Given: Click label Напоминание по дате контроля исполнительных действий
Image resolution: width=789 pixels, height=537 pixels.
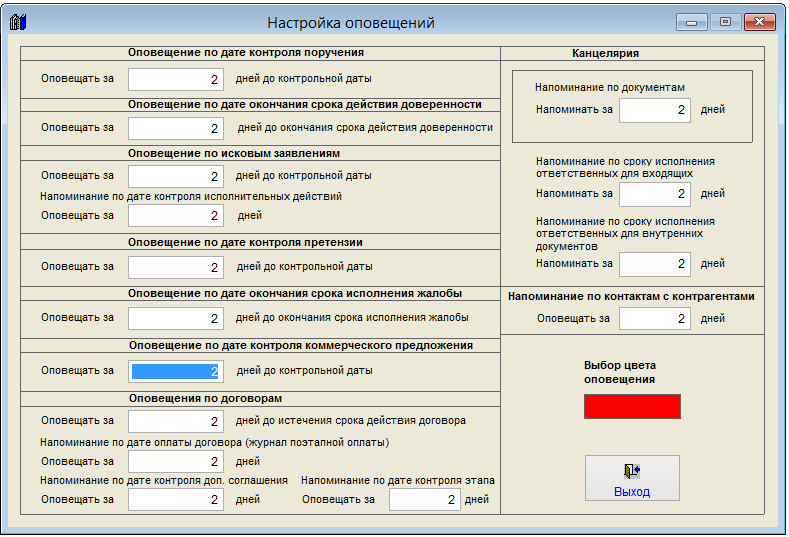Looking at the screenshot, I should coord(191,196).
